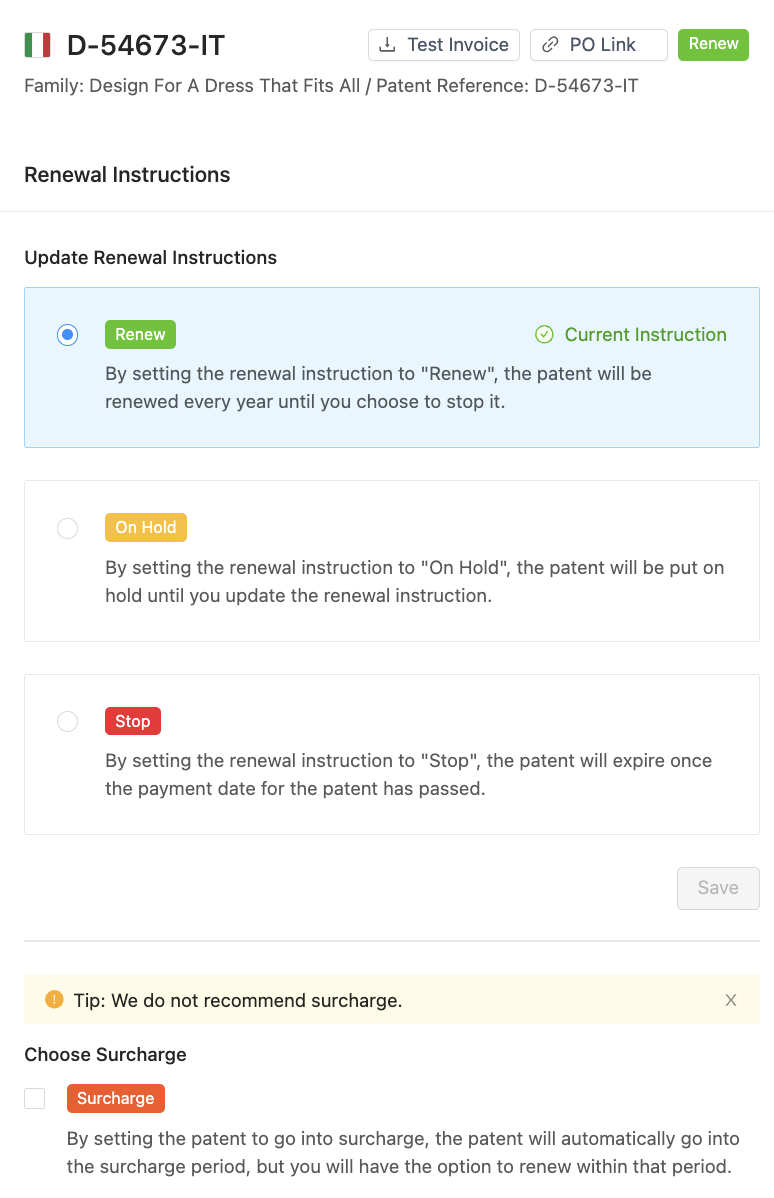The image size is (774, 1198).
Task: Select the Renew radio button
Action: [67, 334]
